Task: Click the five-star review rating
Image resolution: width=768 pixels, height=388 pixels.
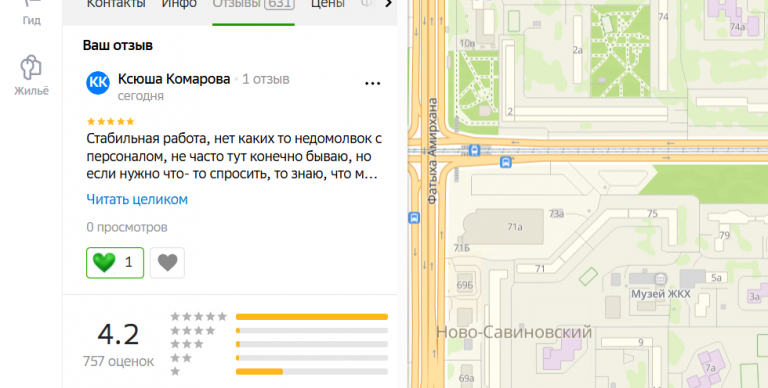Action: (110, 121)
